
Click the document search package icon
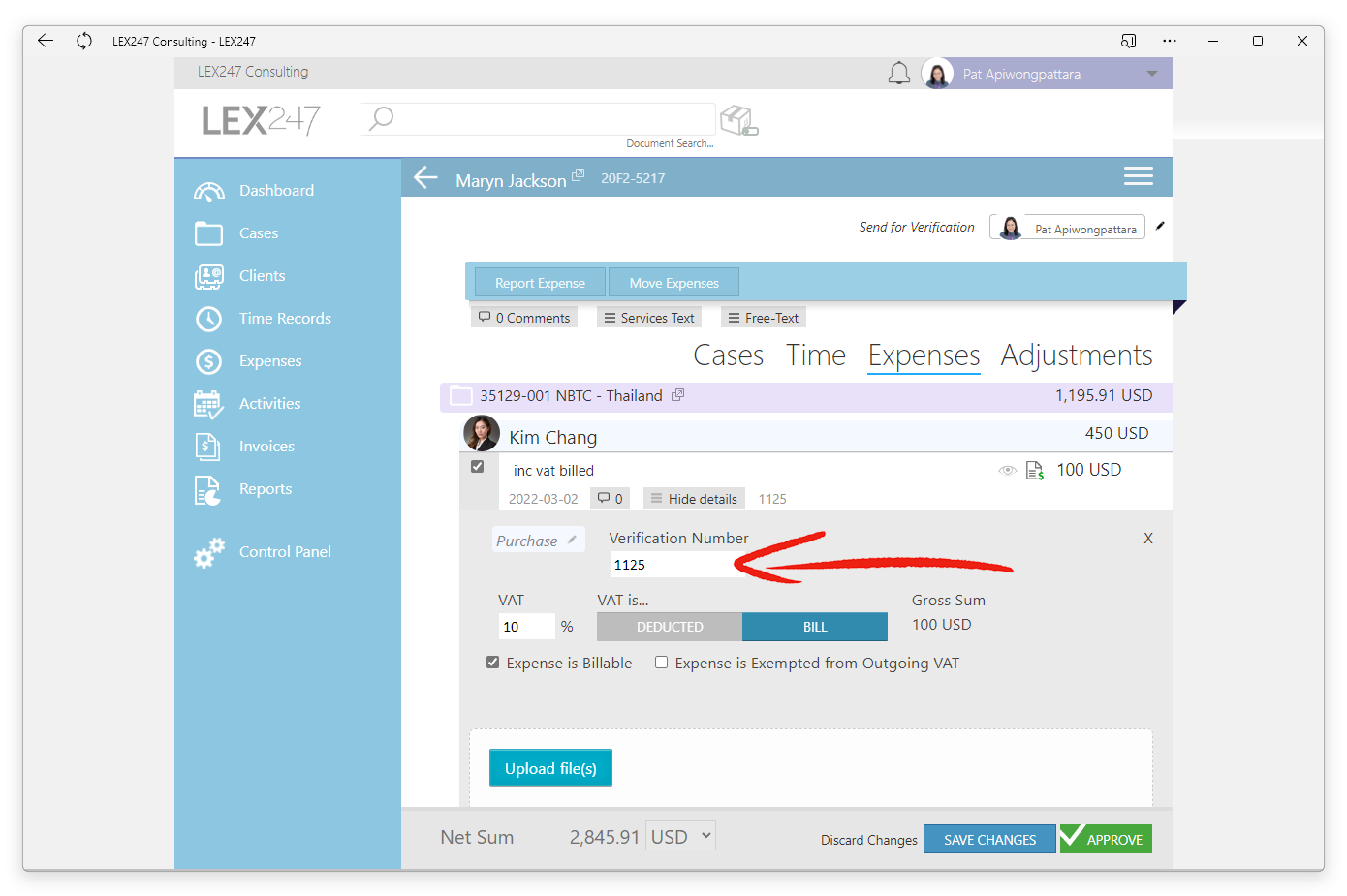coord(738,121)
